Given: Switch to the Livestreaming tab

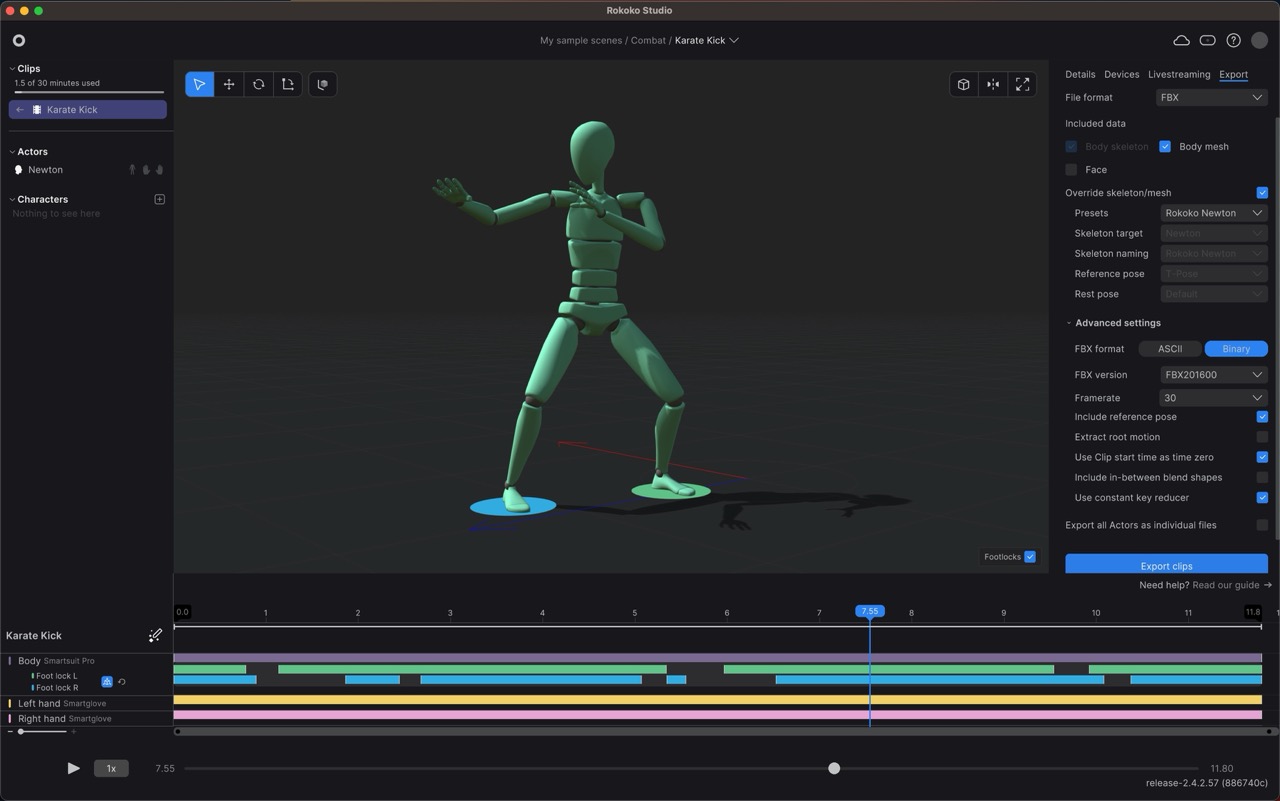Looking at the screenshot, I should [x=1179, y=74].
